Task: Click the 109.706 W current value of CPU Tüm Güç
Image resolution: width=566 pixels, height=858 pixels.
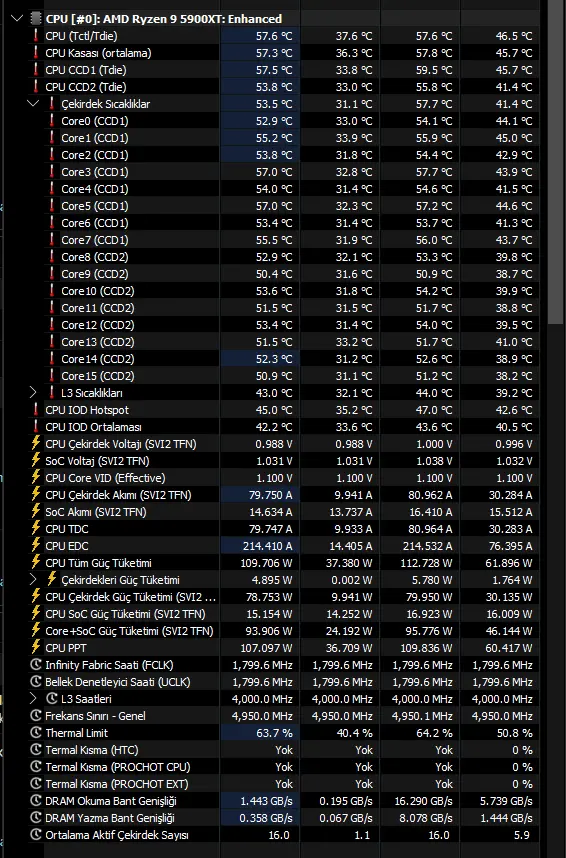Action: point(266,563)
